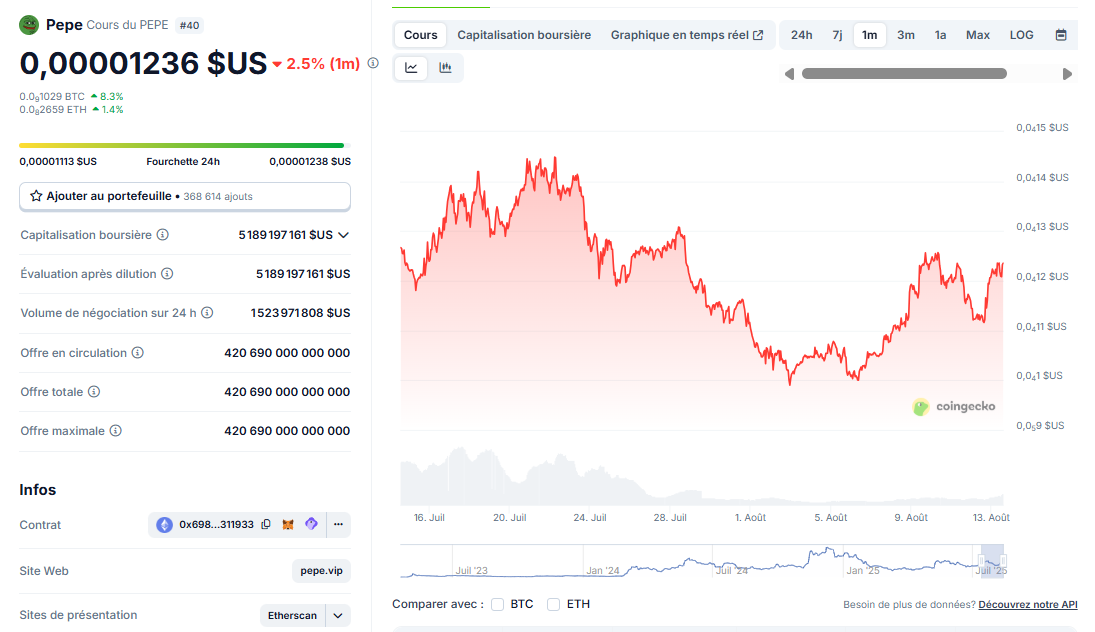Click the circulating supply value 420 690 000 000 000
The image size is (1095, 632).
(287, 353)
